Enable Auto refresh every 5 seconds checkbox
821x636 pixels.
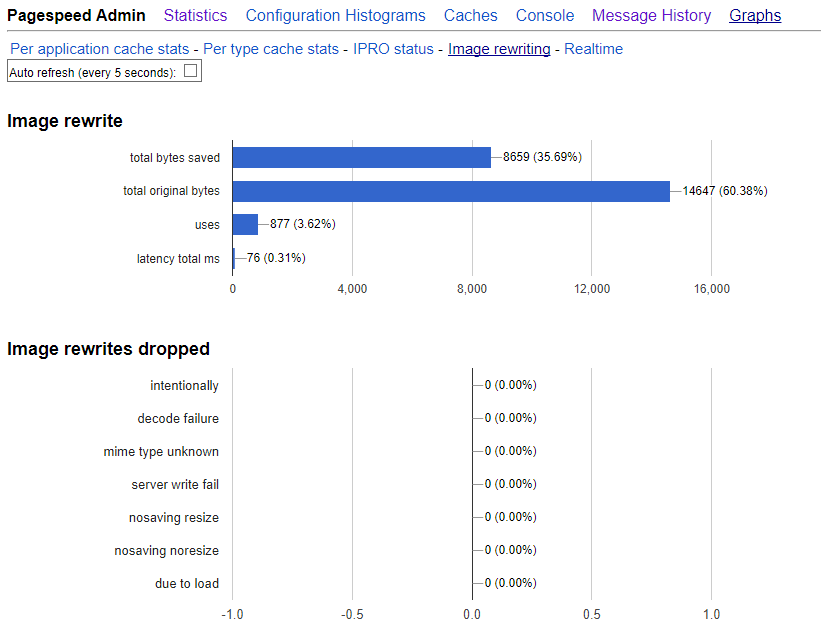[x=191, y=71]
